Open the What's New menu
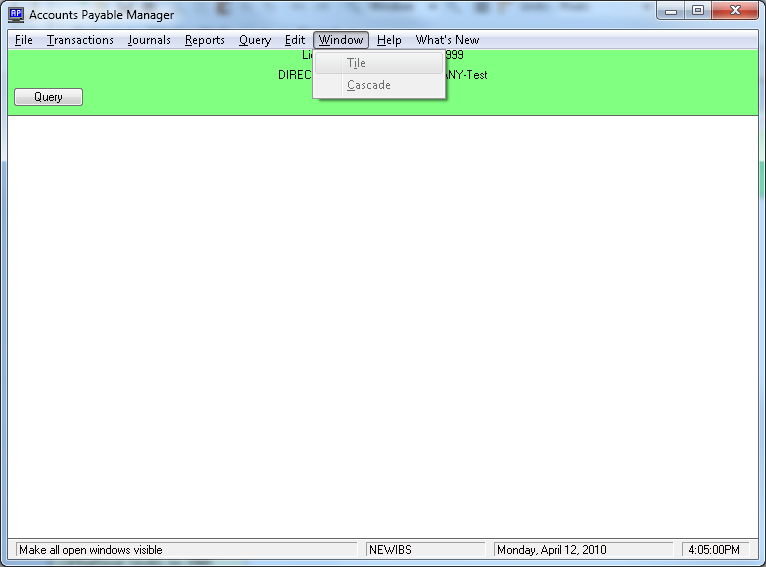This screenshot has height=567, width=766. [447, 40]
